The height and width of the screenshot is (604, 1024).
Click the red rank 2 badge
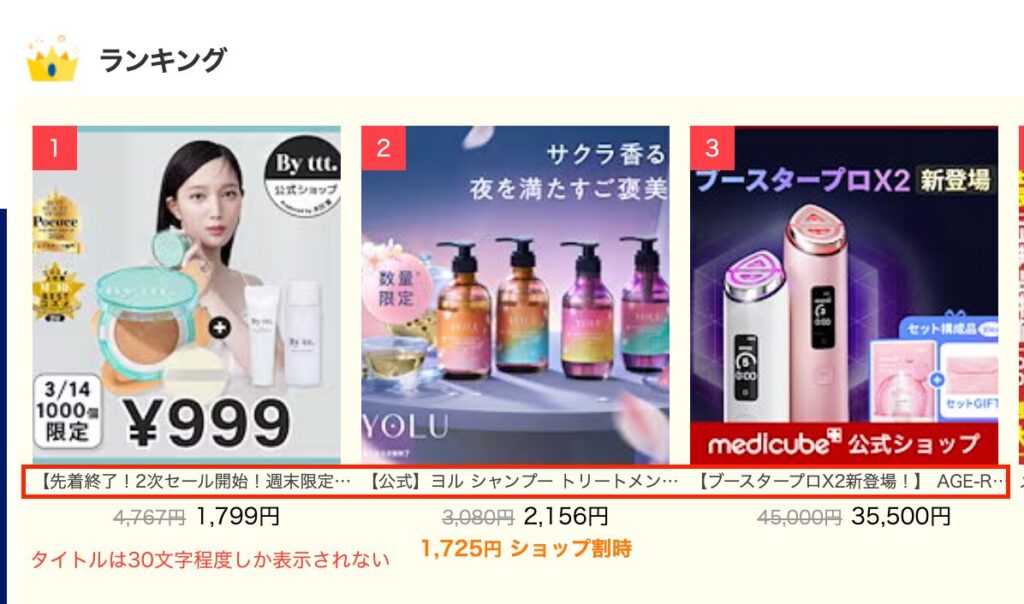[x=383, y=148]
